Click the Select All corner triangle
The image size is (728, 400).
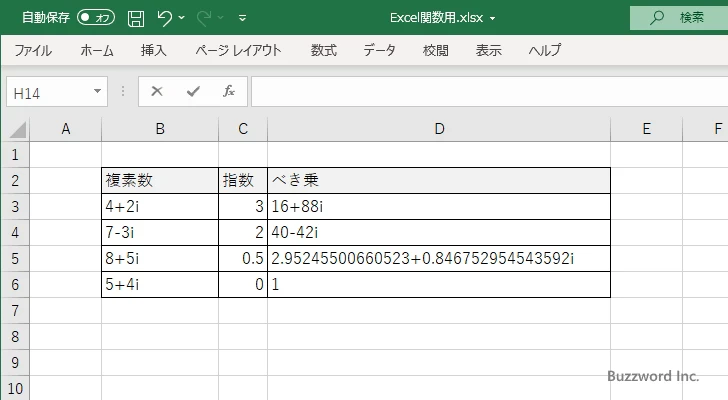coord(18,129)
